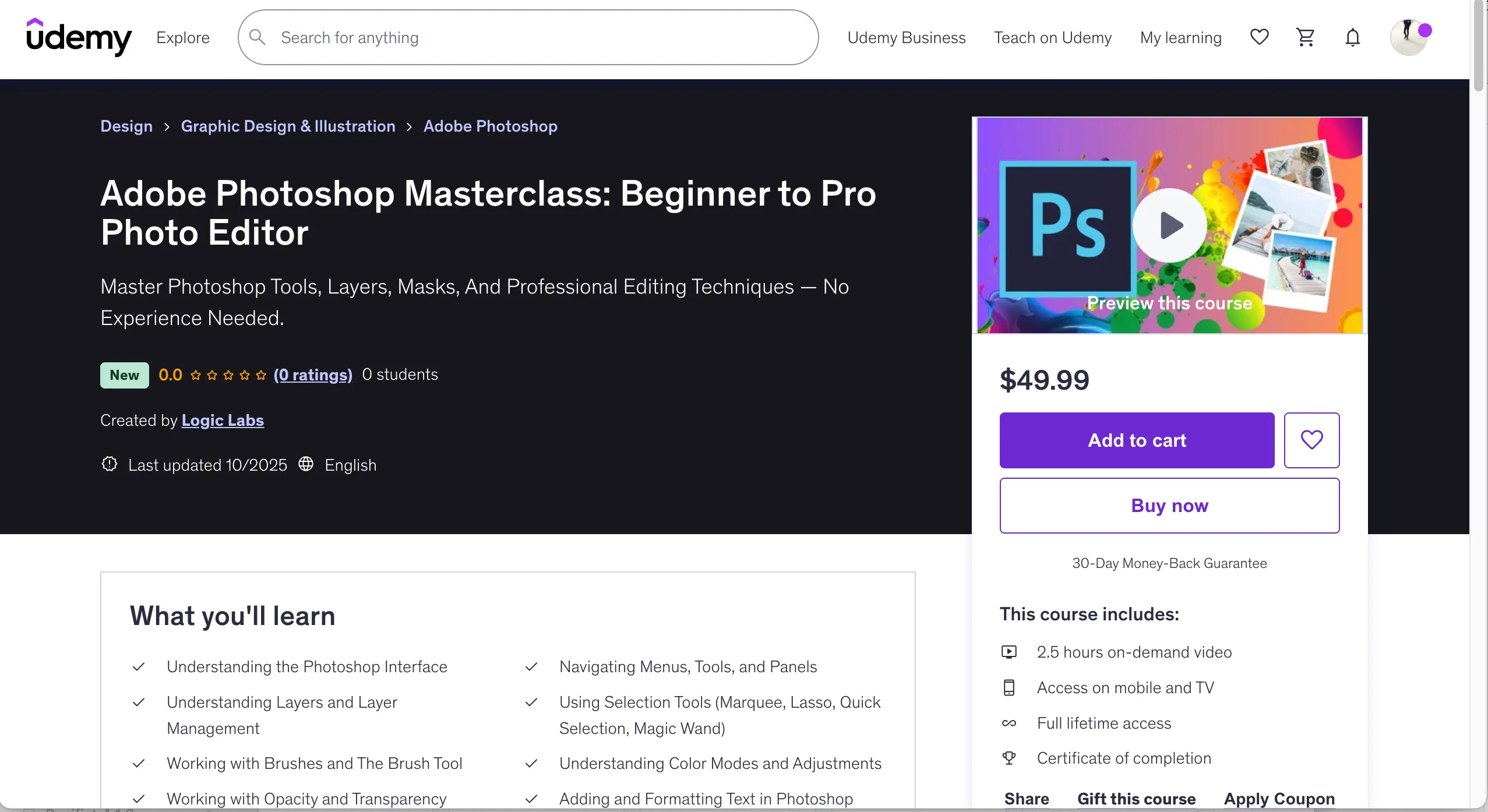Screen dimensions: 1488x812
Task: Open Udemy Business menu item
Action: pyautogui.click(x=906, y=37)
